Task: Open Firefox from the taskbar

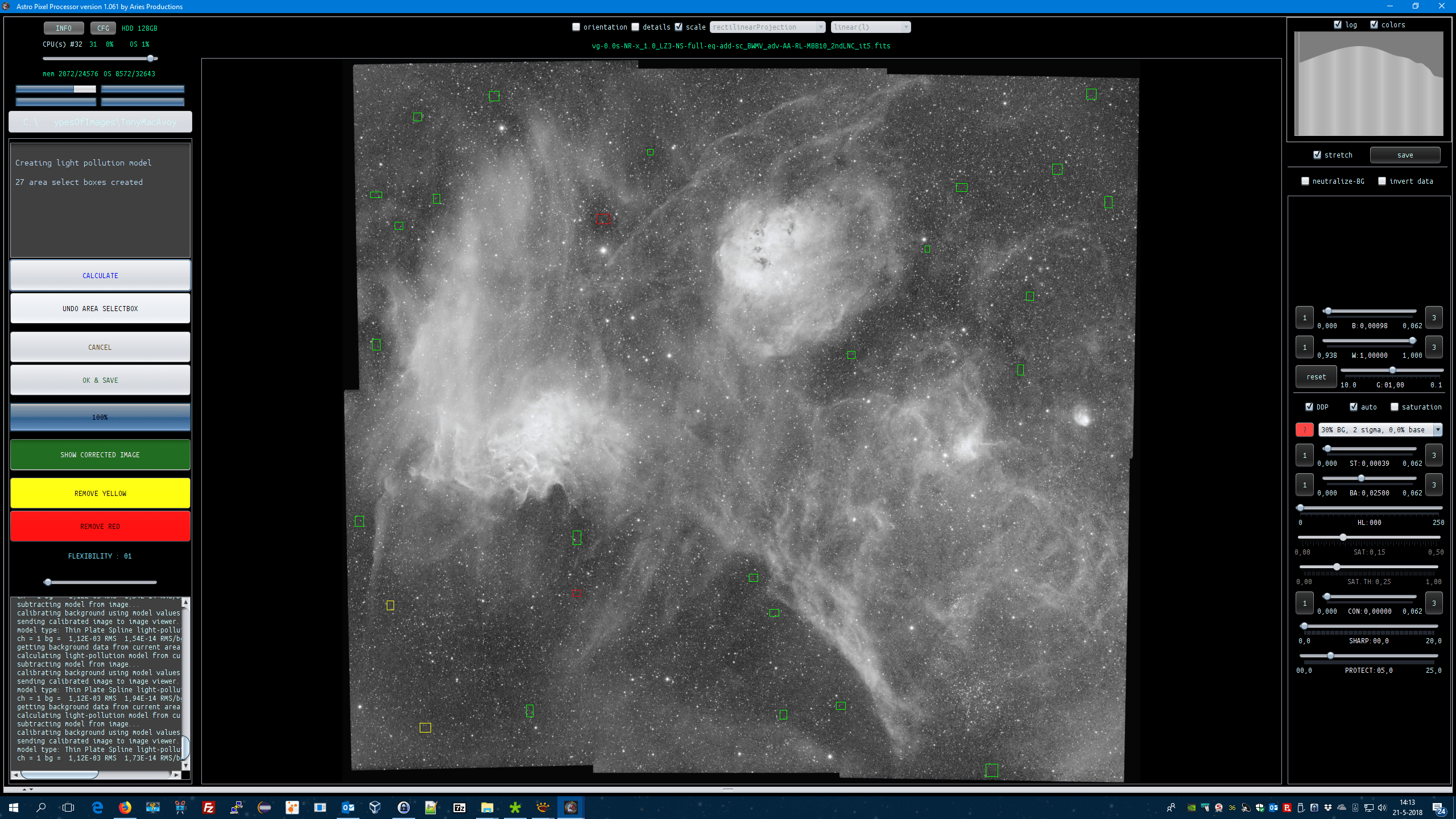Action: pyautogui.click(x=125, y=807)
